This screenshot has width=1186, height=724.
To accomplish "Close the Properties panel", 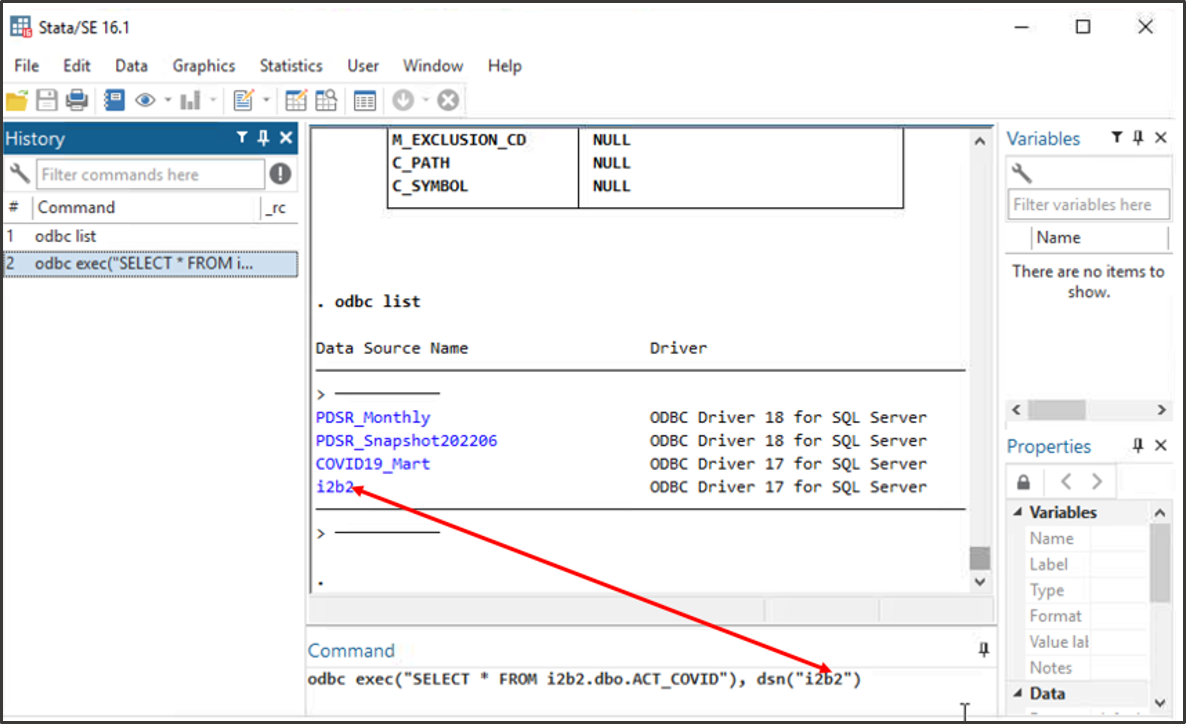I will click(1161, 446).
